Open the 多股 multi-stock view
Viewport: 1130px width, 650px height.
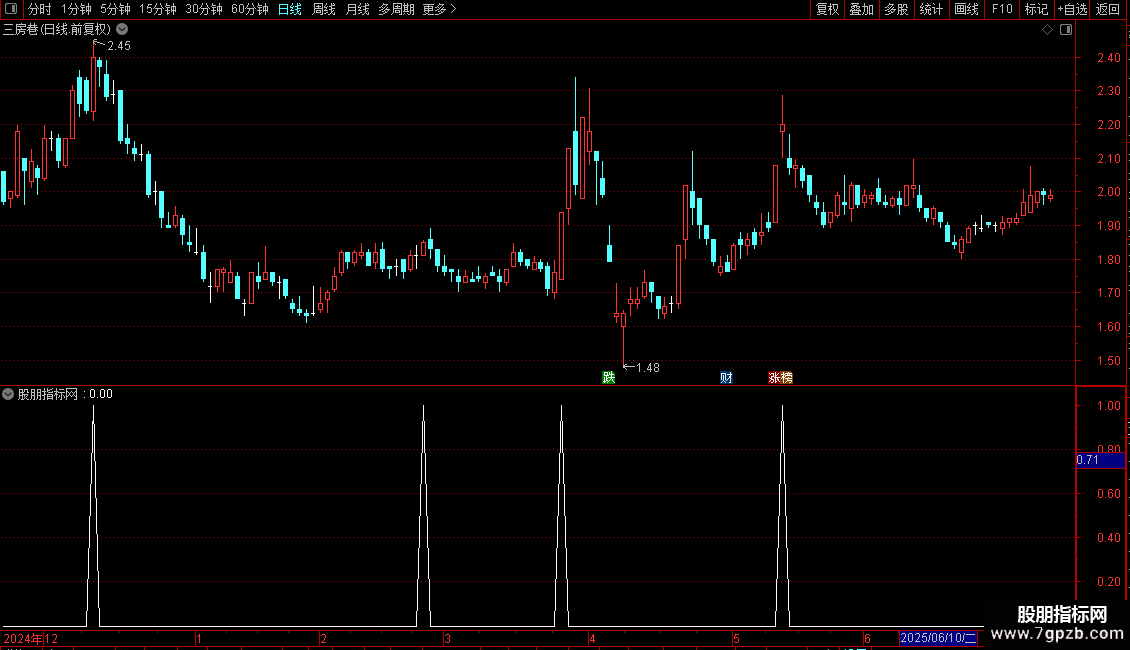pos(897,9)
